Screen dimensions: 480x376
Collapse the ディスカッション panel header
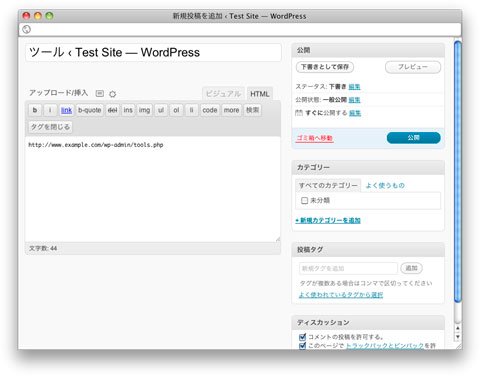pyautogui.click(x=368, y=322)
